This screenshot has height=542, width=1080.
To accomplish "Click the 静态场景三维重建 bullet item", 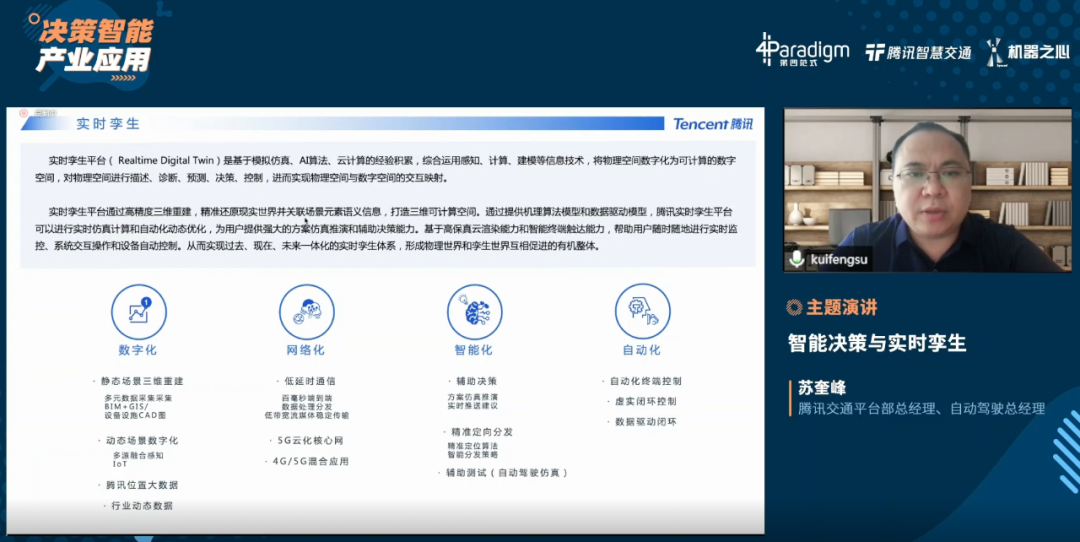I will [142, 381].
